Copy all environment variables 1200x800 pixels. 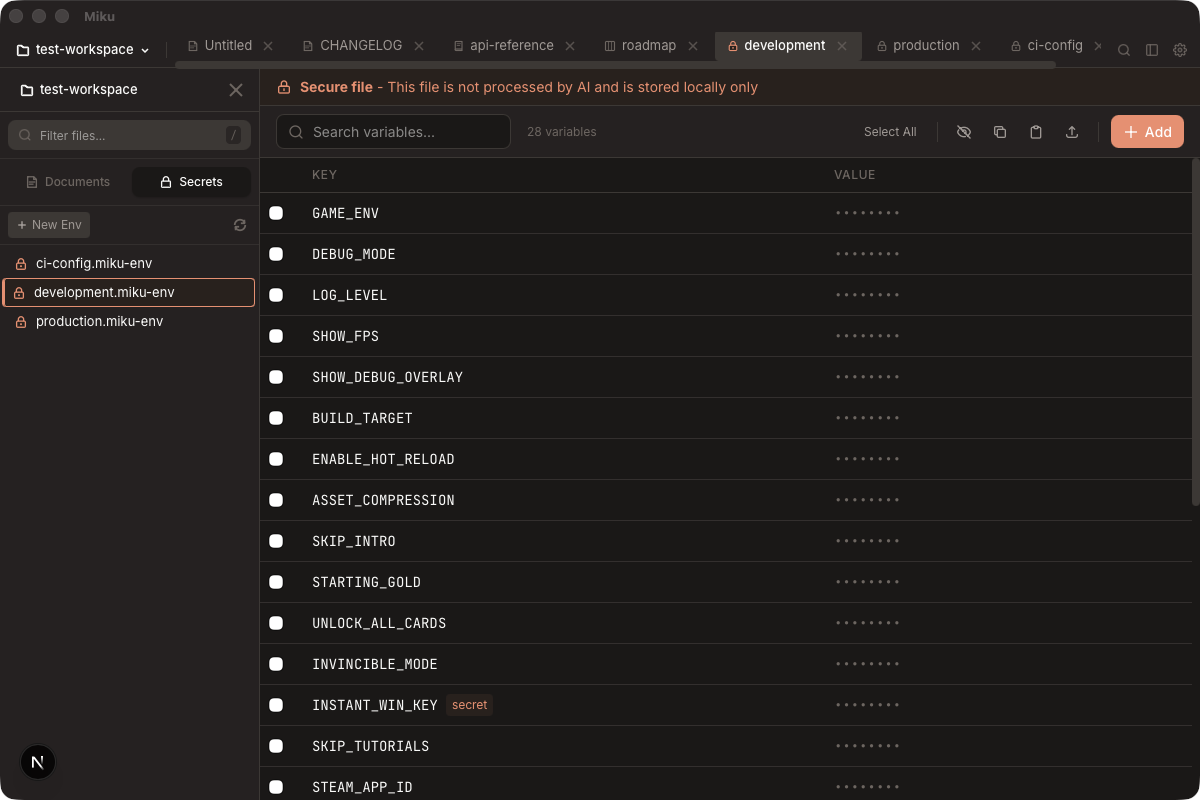pyautogui.click(x=999, y=131)
